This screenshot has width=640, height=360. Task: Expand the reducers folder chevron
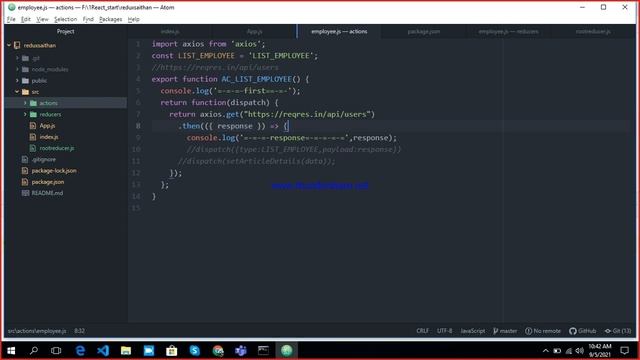click(x=25, y=114)
